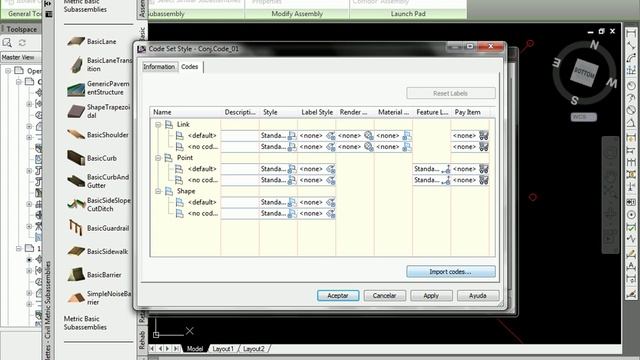This screenshot has width=640, height=360.
Task: Select the BasicLane subassembly icon
Action: 76,41
